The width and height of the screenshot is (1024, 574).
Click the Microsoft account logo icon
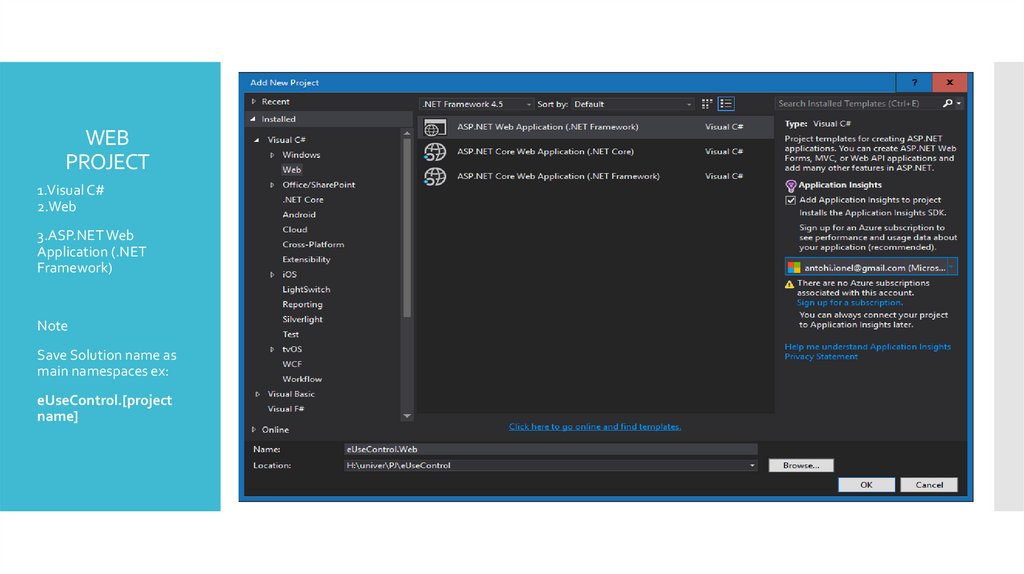[794, 268]
